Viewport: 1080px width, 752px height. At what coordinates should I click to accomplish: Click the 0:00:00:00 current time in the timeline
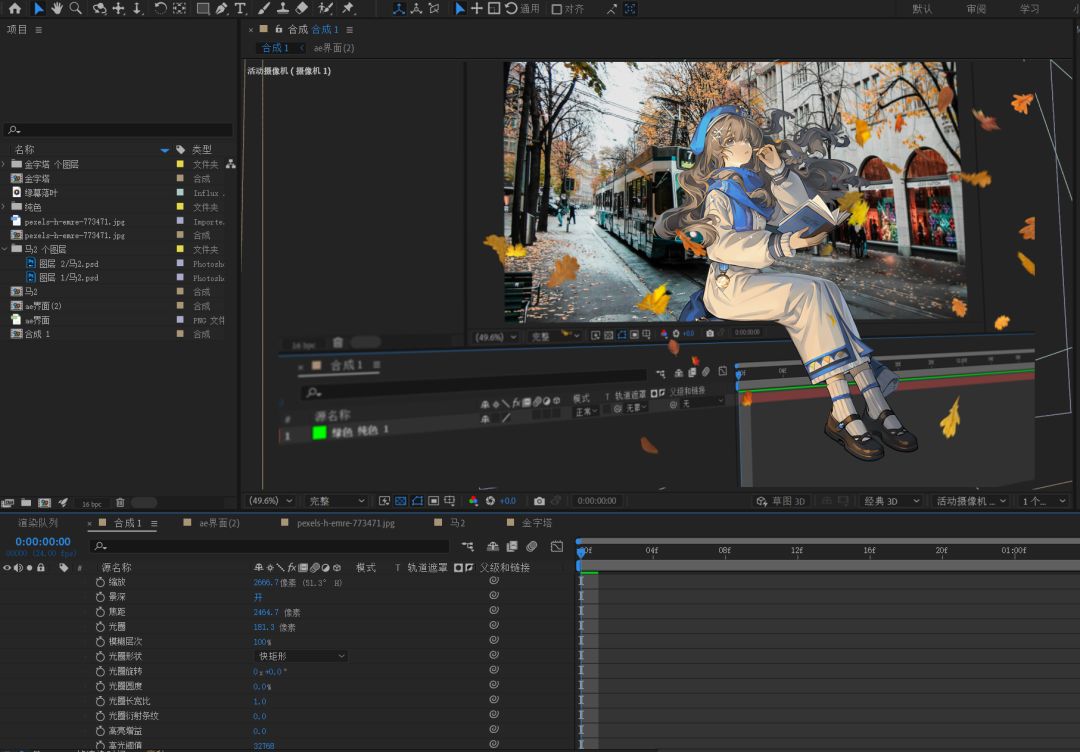point(42,542)
